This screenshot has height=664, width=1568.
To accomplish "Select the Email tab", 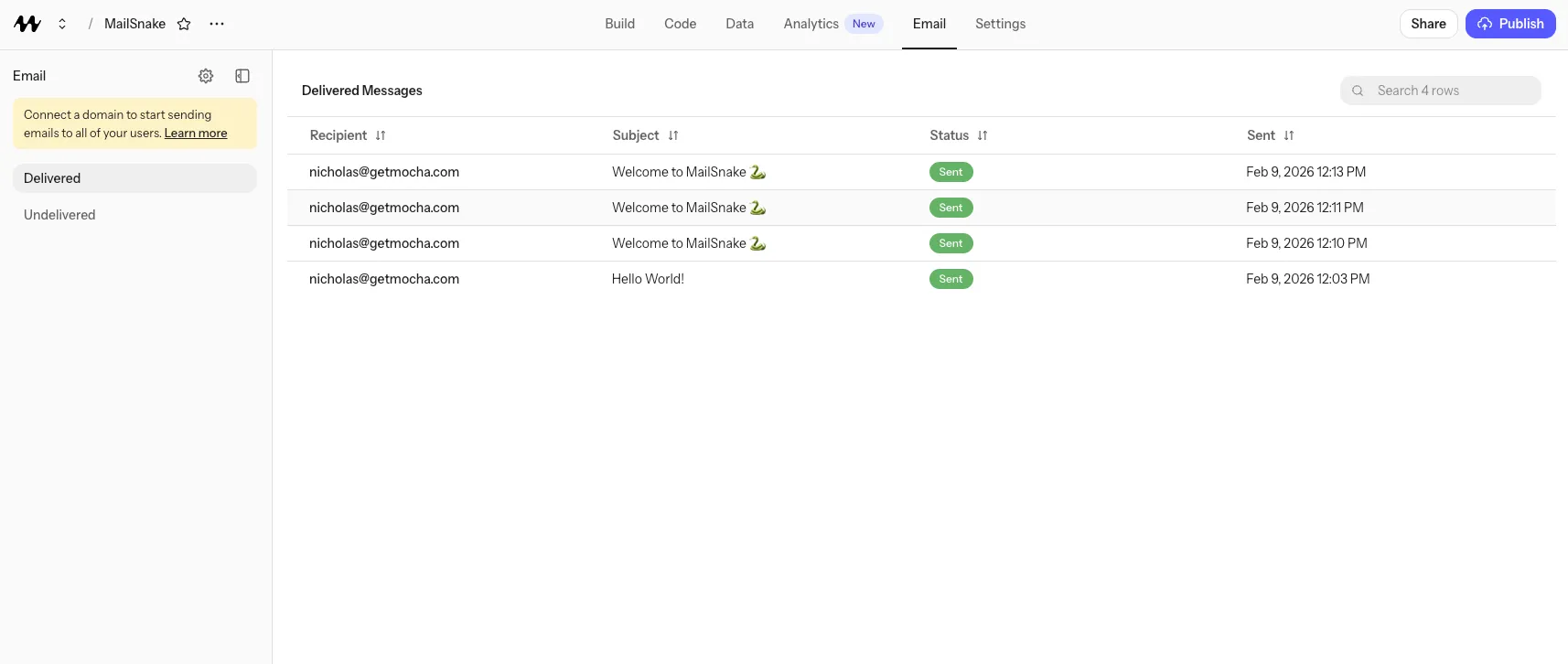I will 929,24.
